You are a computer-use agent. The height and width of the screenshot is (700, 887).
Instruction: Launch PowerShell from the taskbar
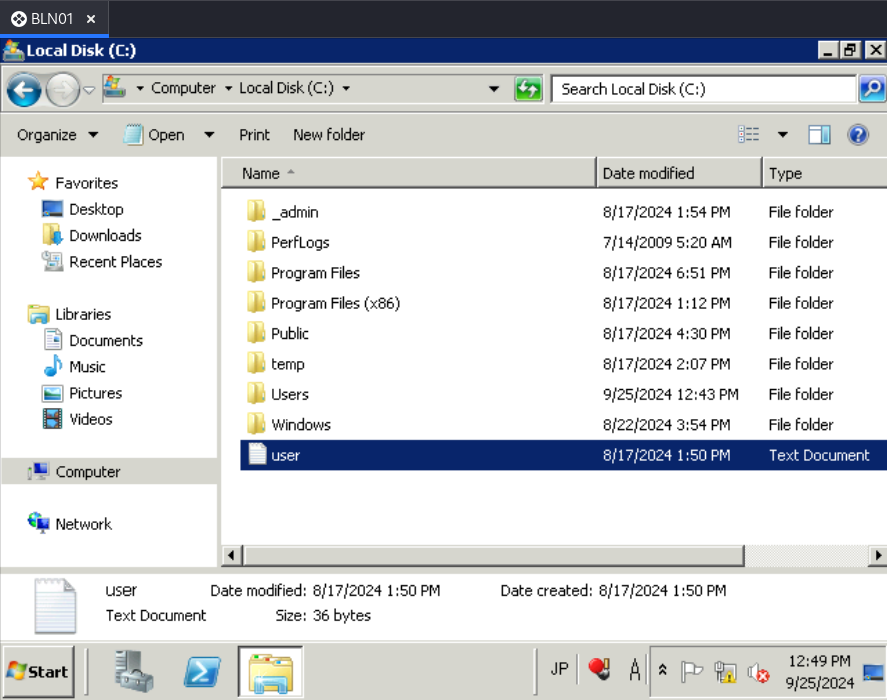(202, 672)
